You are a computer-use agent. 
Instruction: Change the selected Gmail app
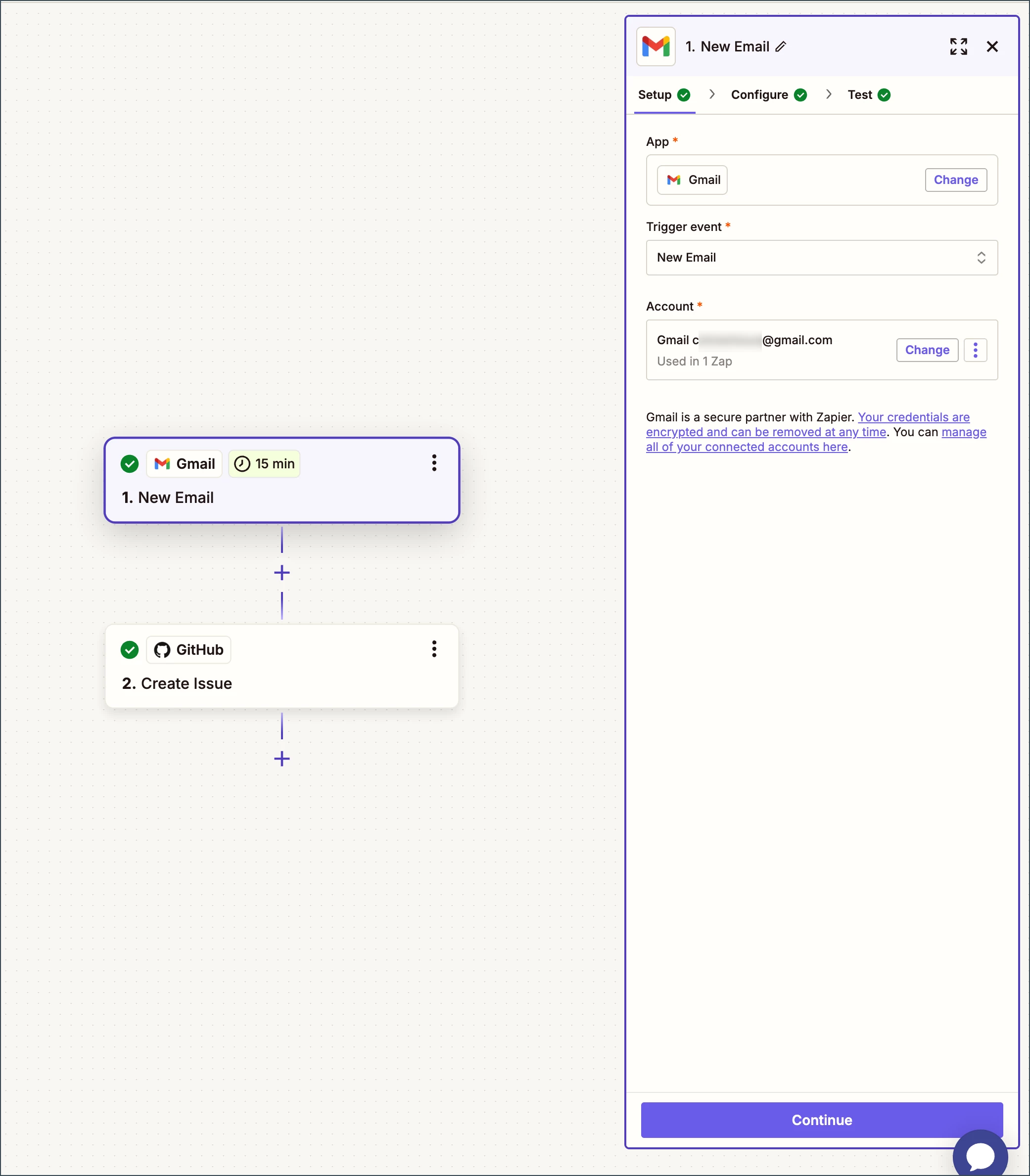coord(955,180)
